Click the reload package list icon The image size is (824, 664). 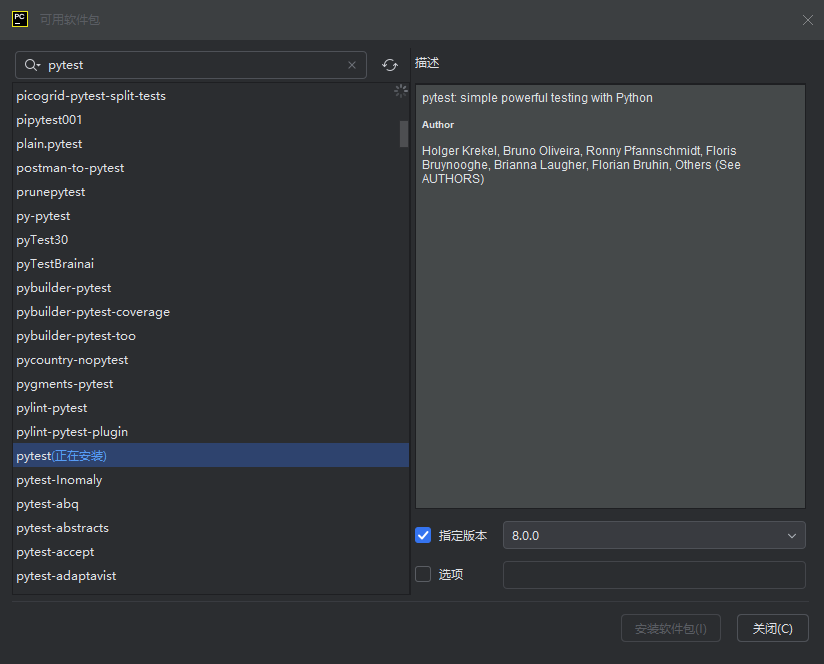389,65
